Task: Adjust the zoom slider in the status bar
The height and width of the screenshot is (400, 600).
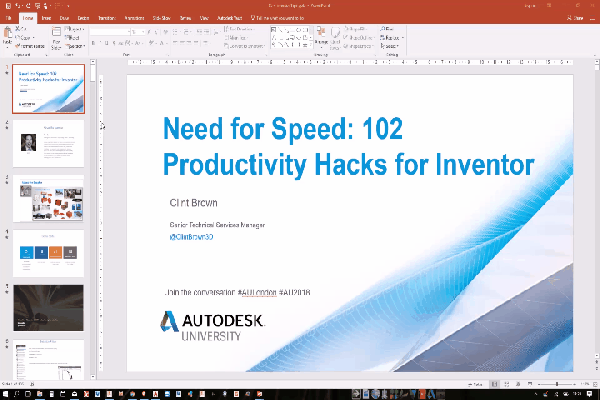Action: click(x=556, y=384)
